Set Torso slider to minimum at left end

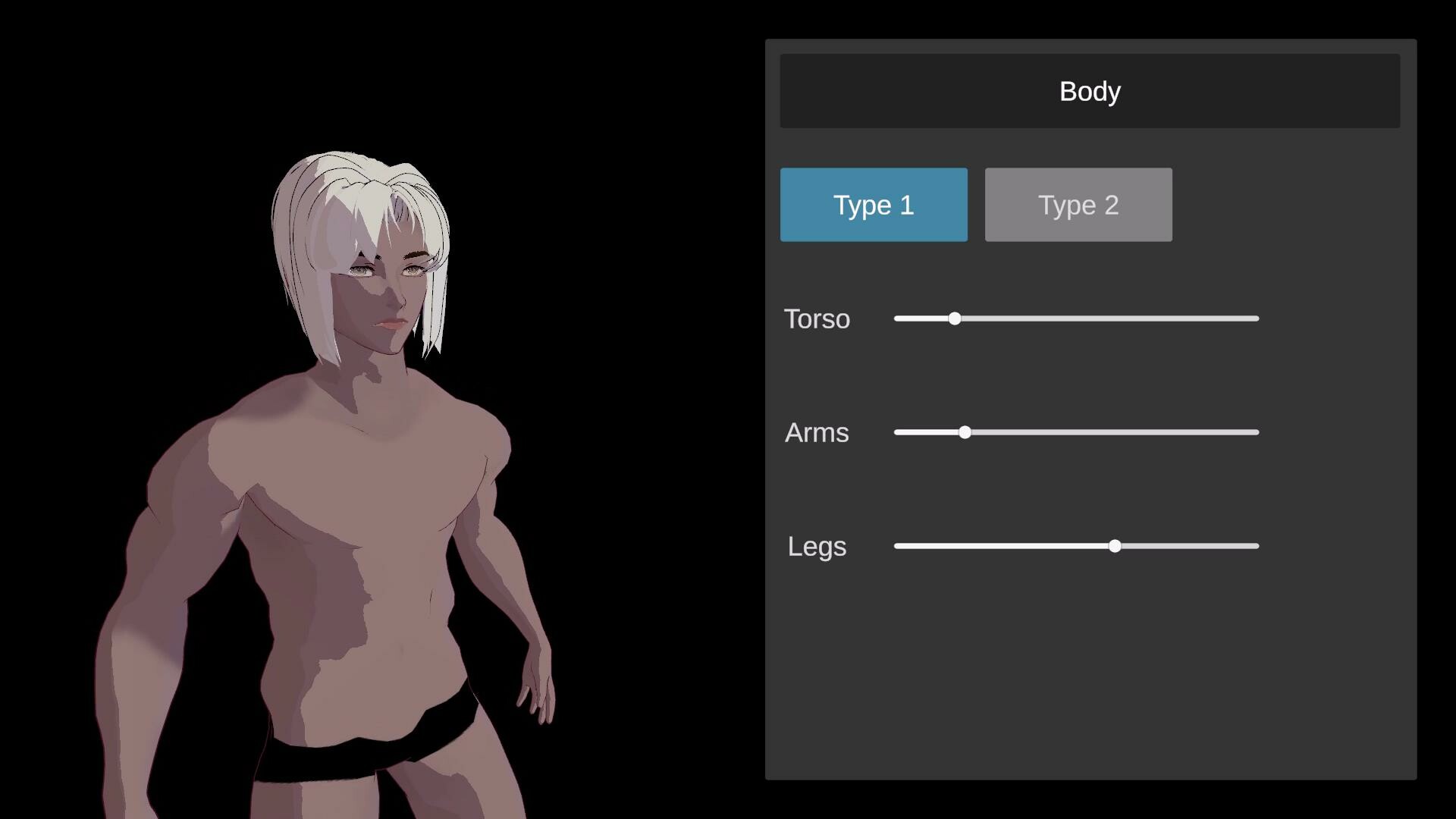pos(897,318)
